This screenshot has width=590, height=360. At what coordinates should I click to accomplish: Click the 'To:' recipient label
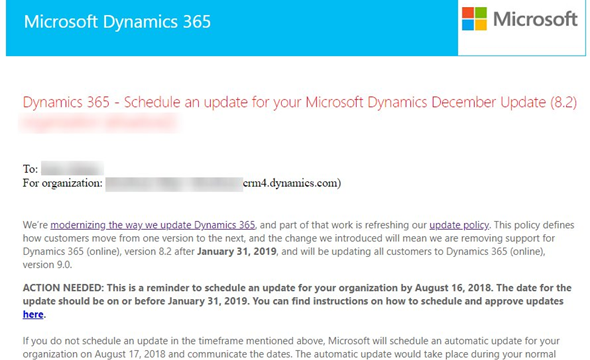pyautogui.click(x=30, y=169)
